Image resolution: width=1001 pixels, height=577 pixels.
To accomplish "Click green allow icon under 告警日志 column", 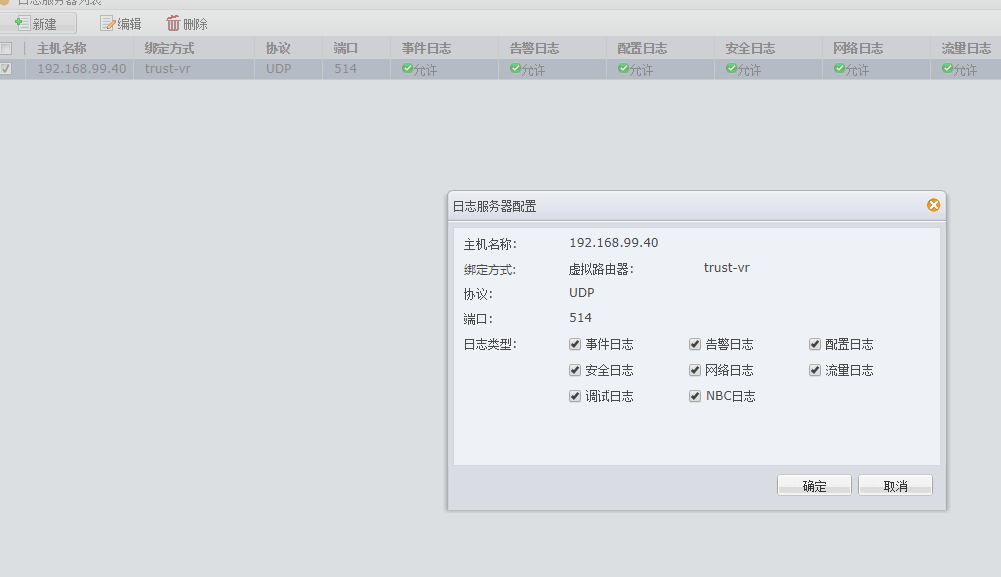I will (x=515, y=69).
